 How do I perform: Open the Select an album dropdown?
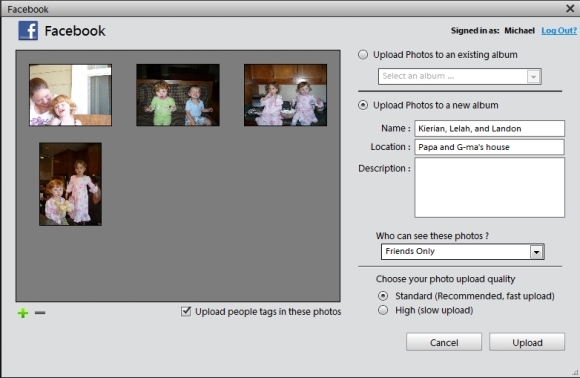460,76
